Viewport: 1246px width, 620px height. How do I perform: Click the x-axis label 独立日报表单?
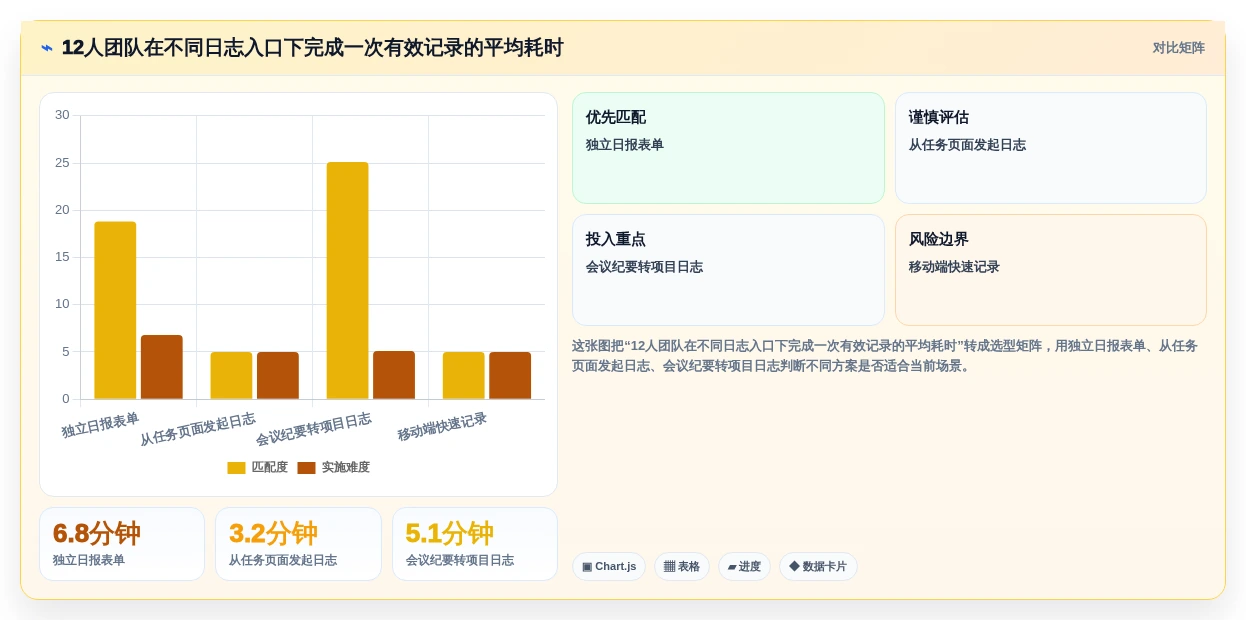[100, 425]
